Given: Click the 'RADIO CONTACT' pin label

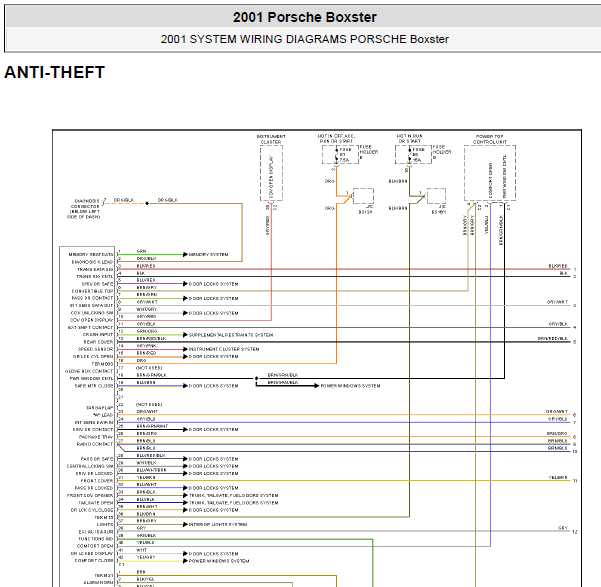Looking at the screenshot, I should 95,444.
